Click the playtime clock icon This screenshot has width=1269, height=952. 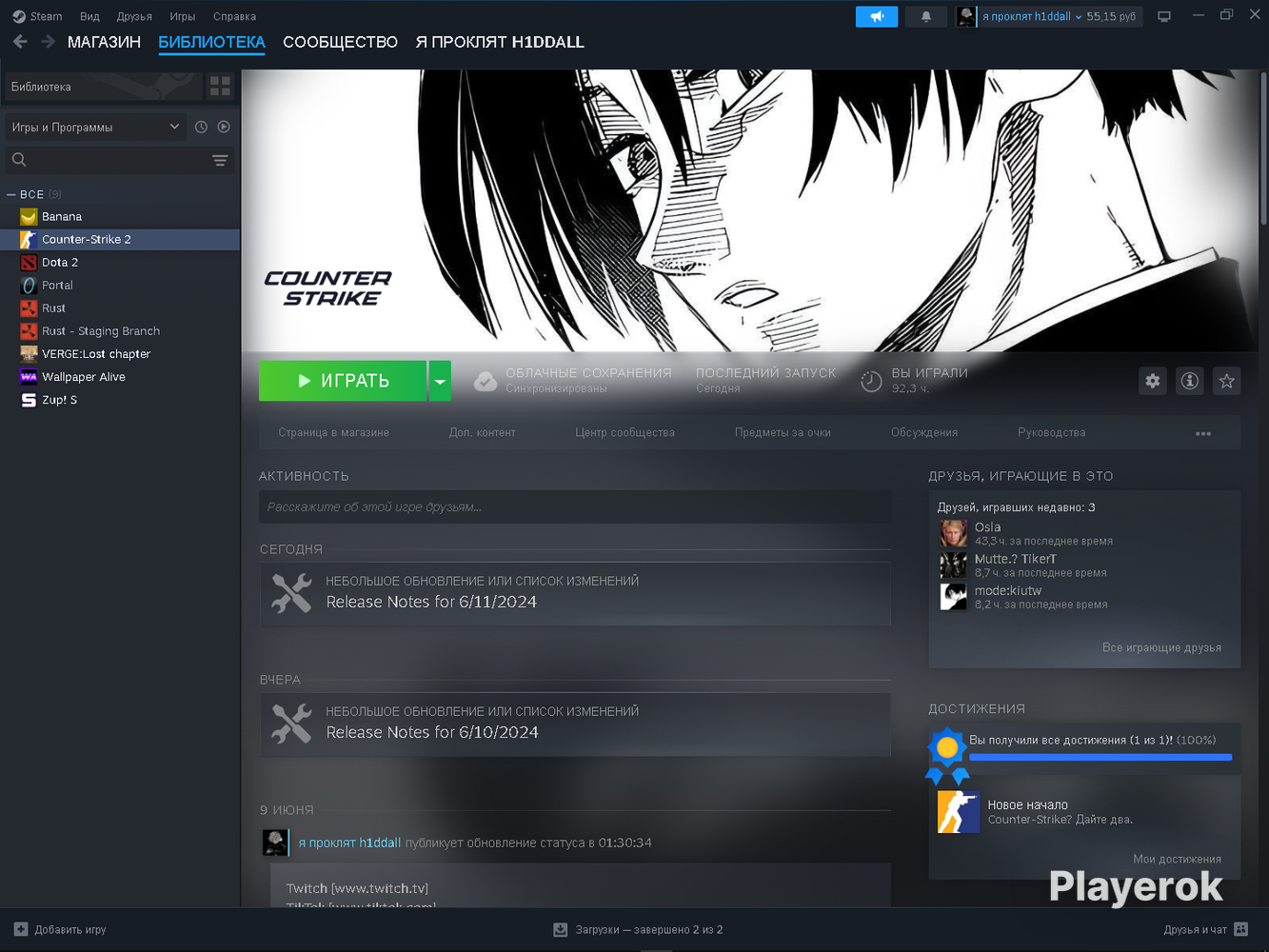point(871,381)
